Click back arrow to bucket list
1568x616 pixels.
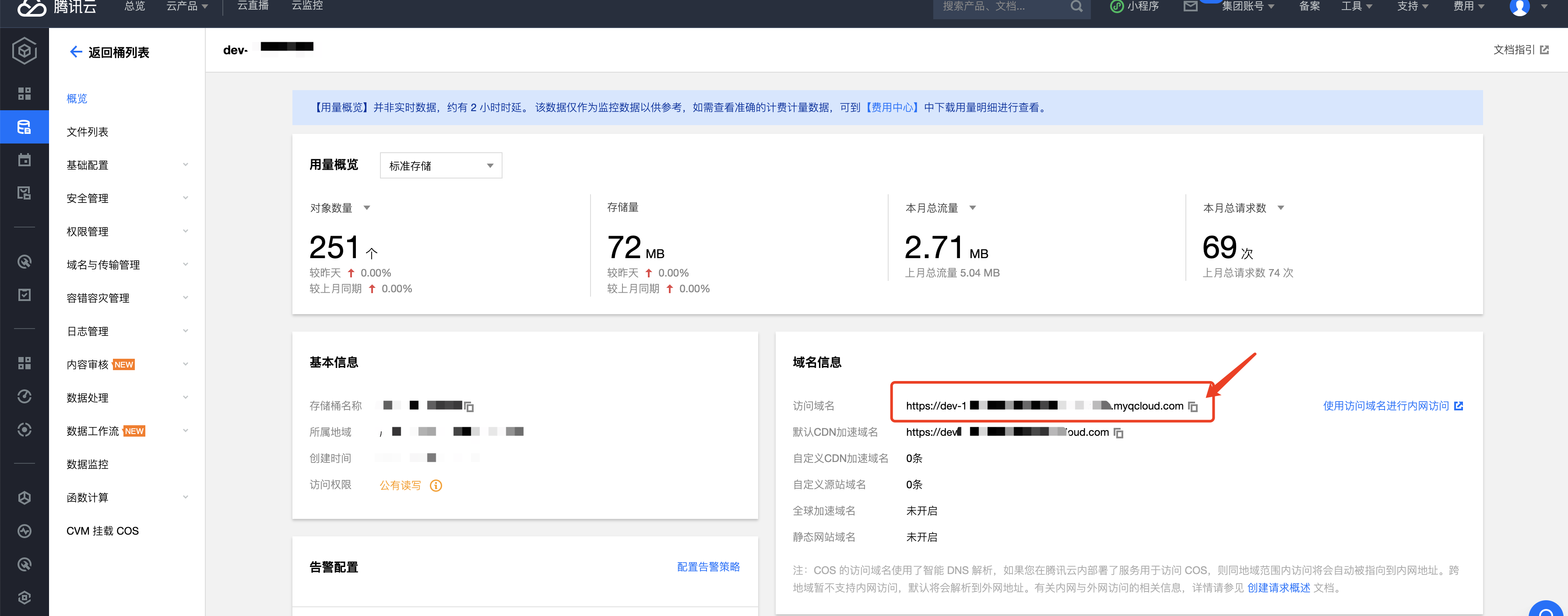click(75, 52)
